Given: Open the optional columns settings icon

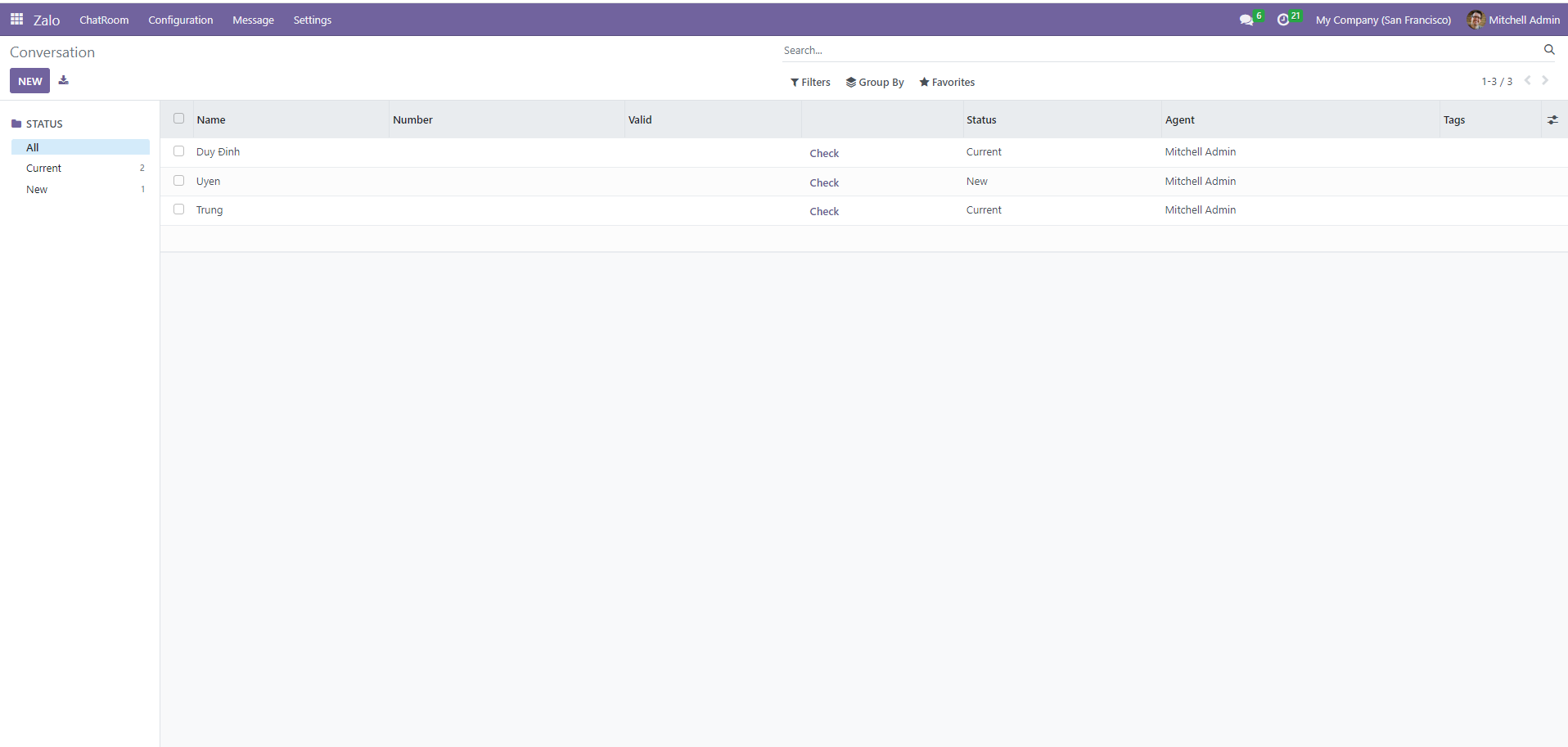Looking at the screenshot, I should 1552,120.
